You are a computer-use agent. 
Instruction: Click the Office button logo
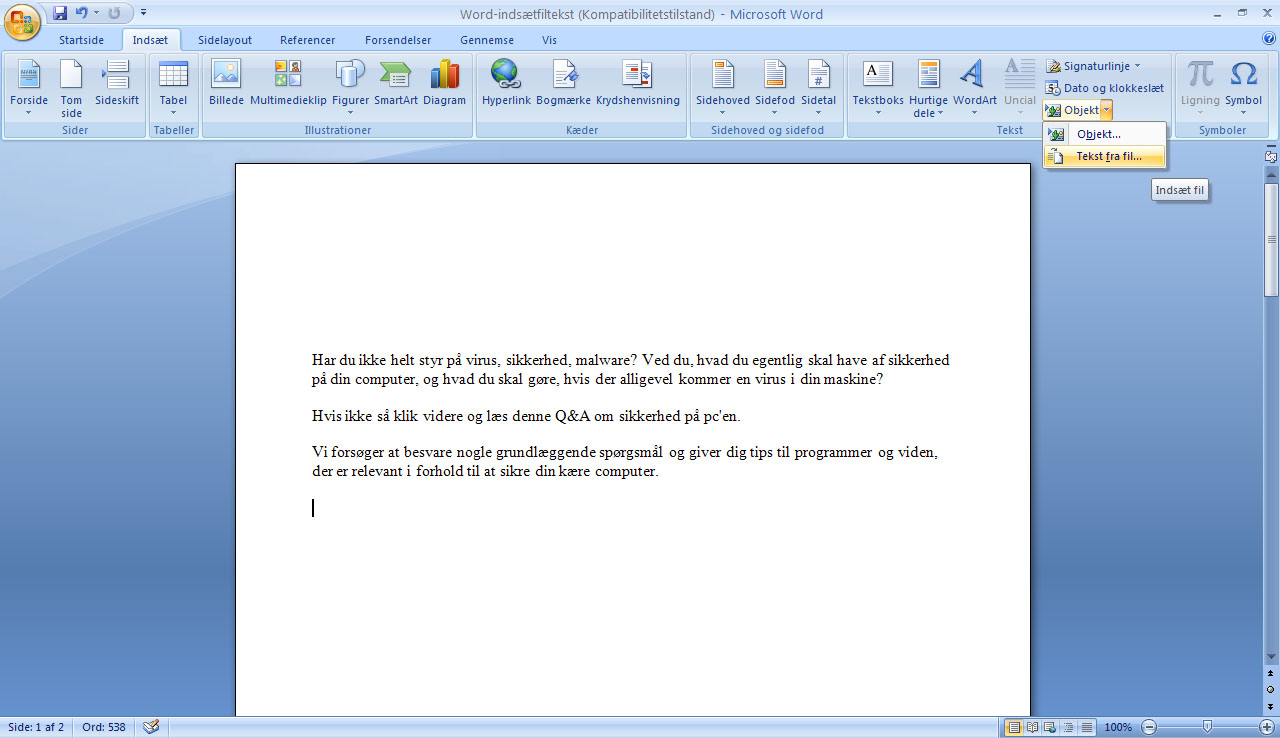(x=23, y=20)
